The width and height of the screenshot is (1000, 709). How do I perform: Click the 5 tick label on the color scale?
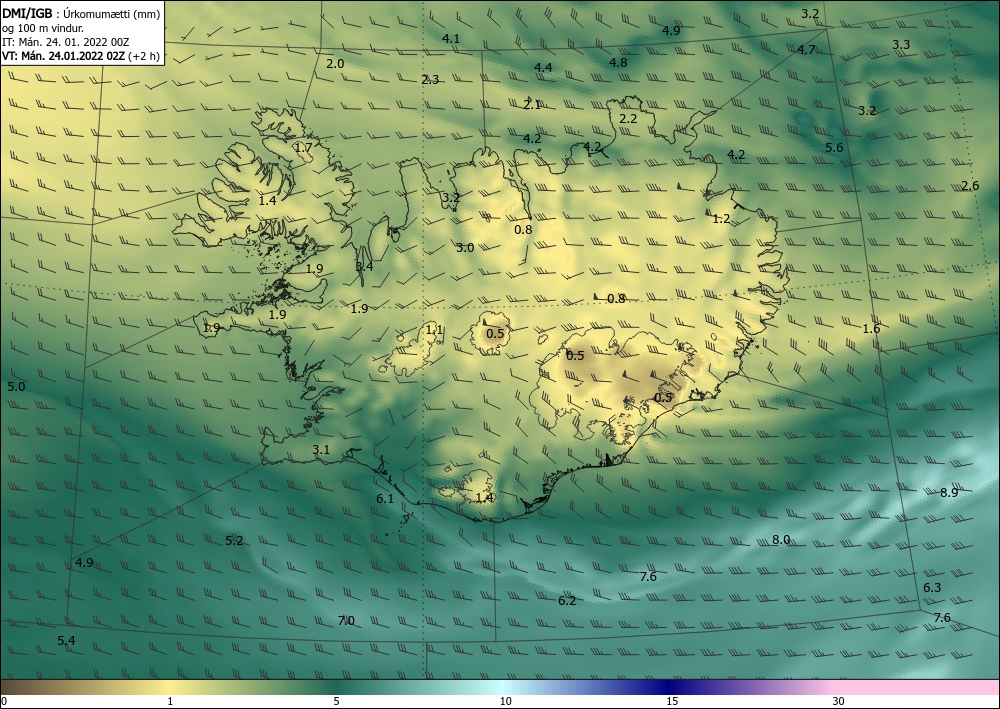click(336, 701)
